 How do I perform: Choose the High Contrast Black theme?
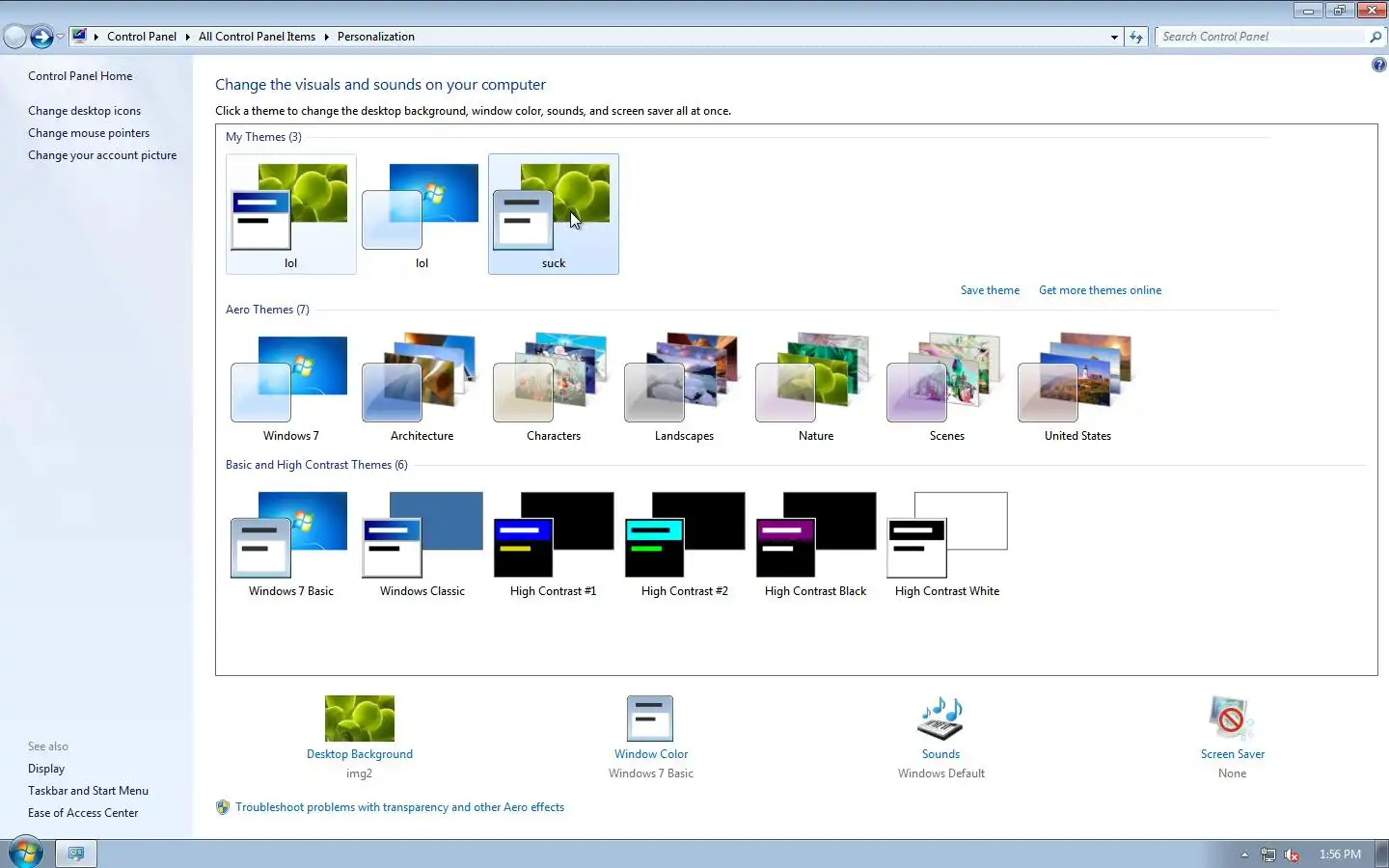tap(815, 543)
